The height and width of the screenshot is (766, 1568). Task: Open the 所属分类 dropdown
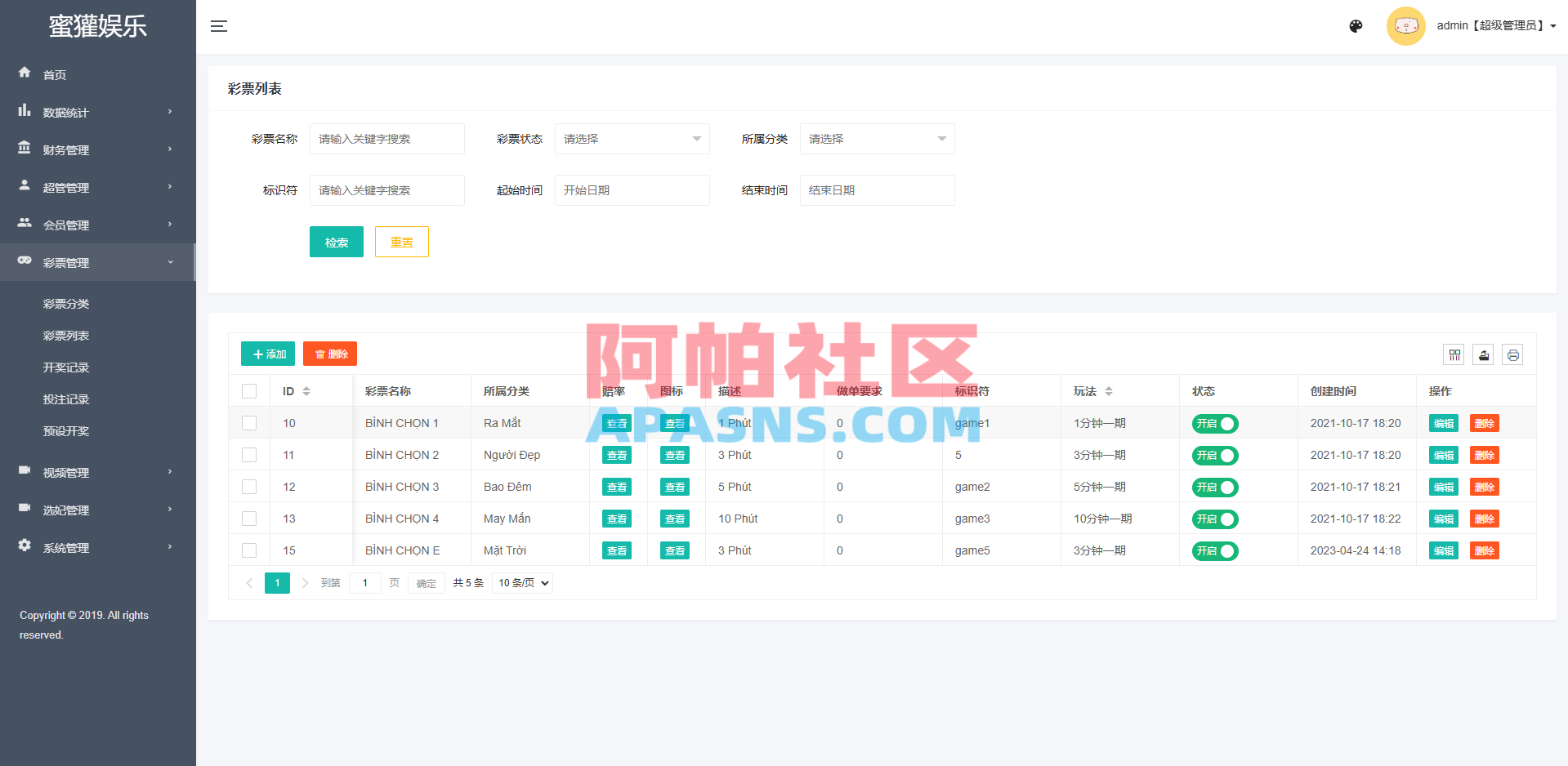pos(877,139)
